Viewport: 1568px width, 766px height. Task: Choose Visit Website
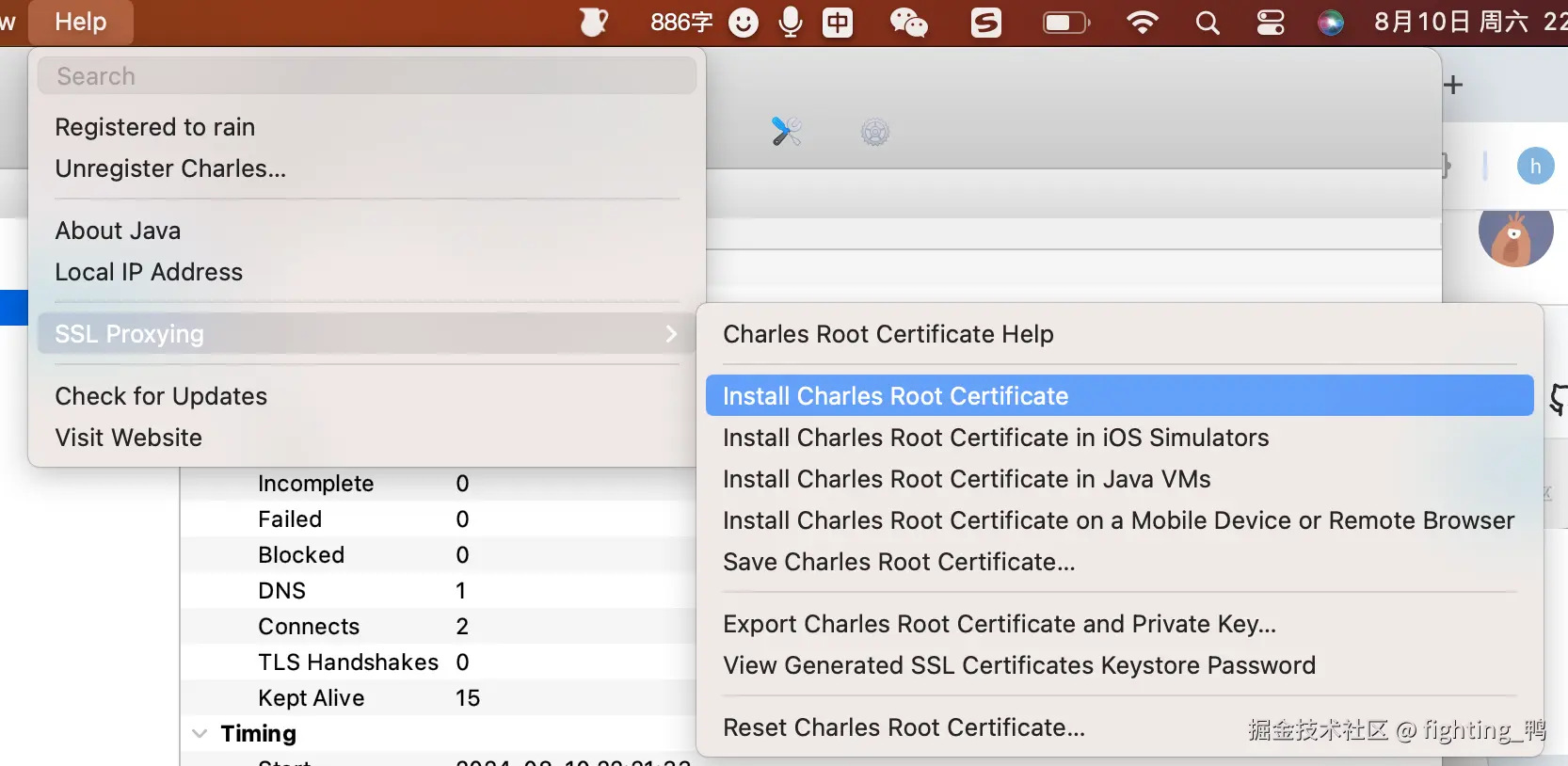(367, 438)
